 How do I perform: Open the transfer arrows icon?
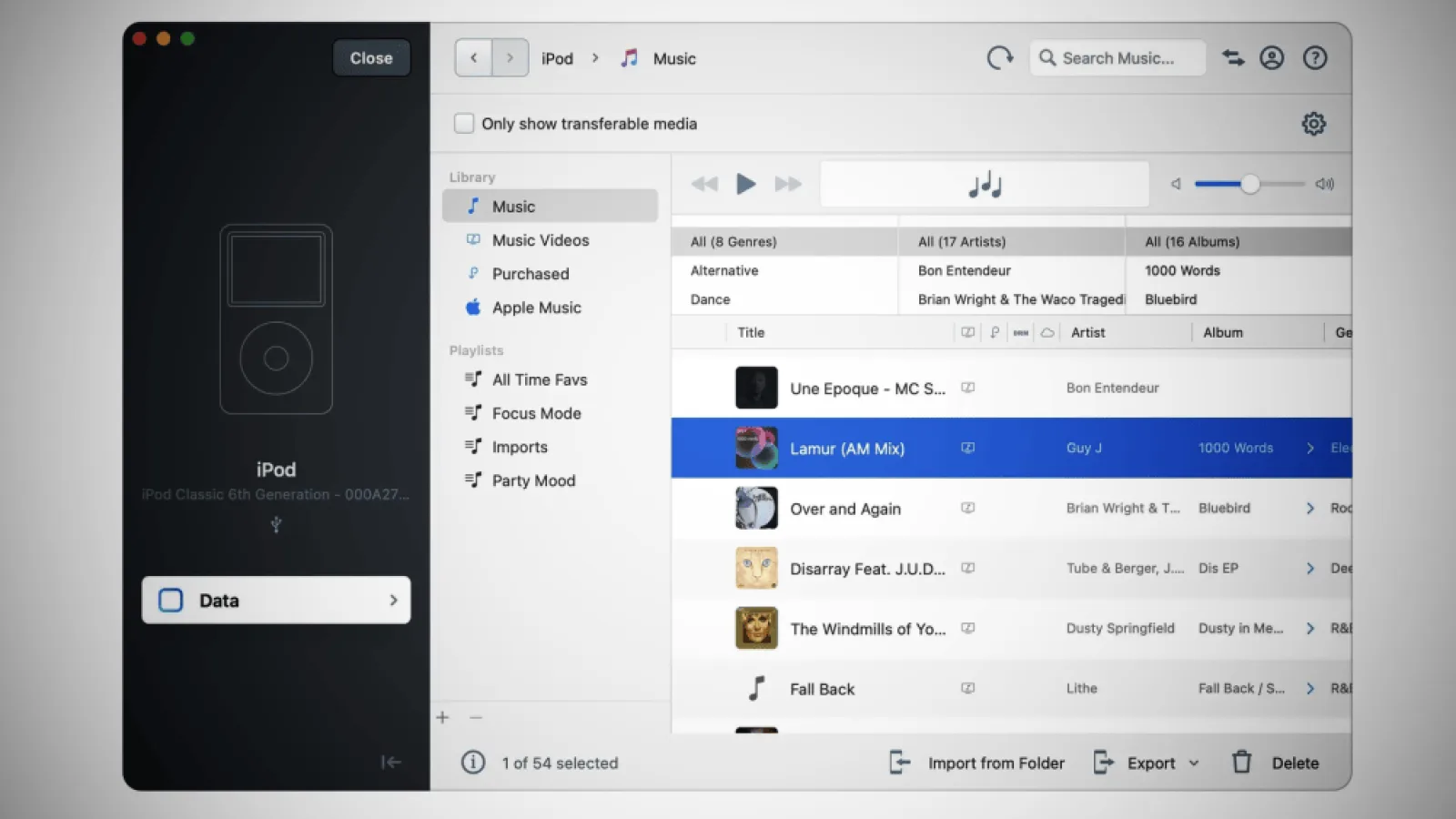(x=1233, y=58)
